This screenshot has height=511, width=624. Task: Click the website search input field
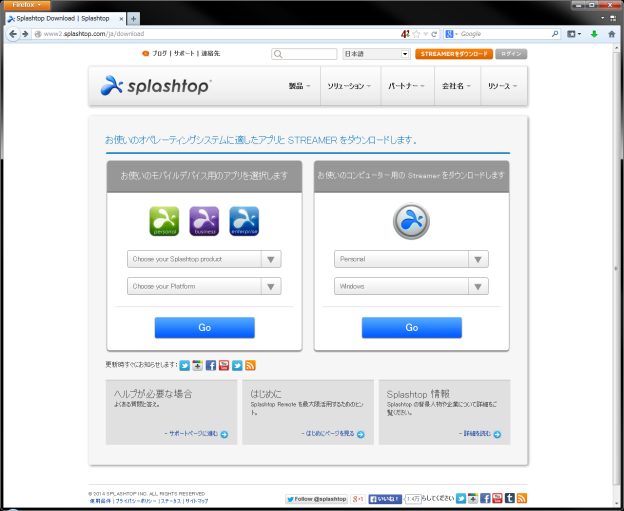click(304, 54)
